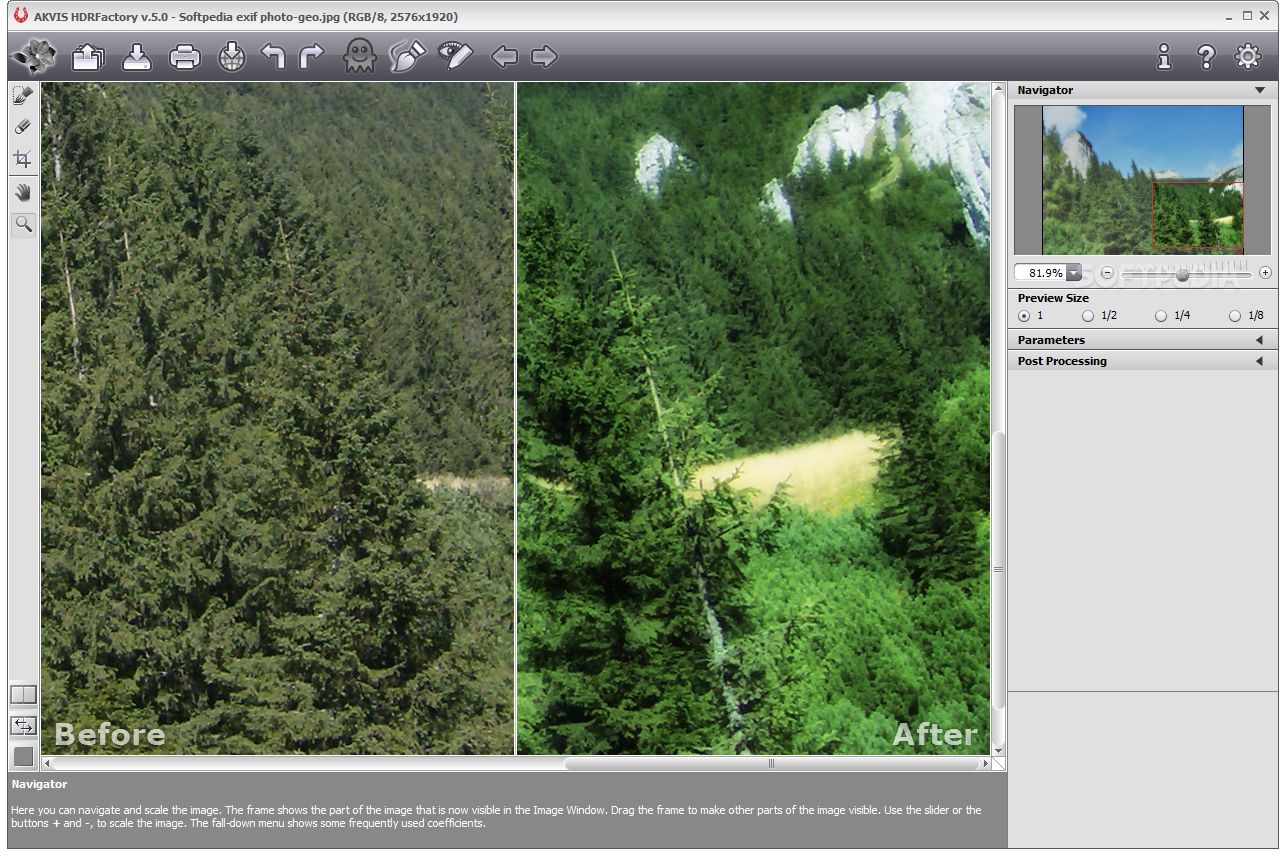This screenshot has width=1286, height=856.
Task: Select Preview Size 1/4 radio button
Action: [1161, 316]
